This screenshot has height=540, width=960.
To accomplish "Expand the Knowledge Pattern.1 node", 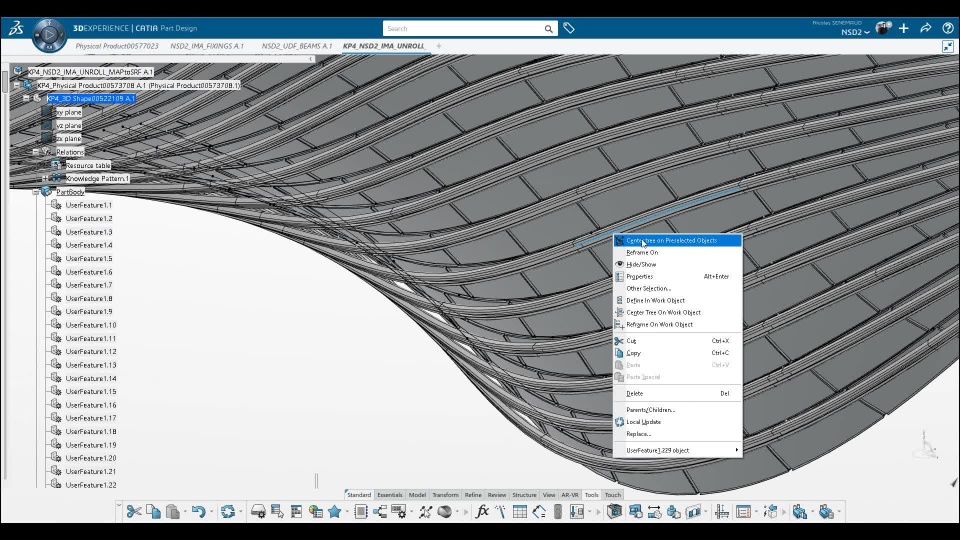I will point(45,178).
